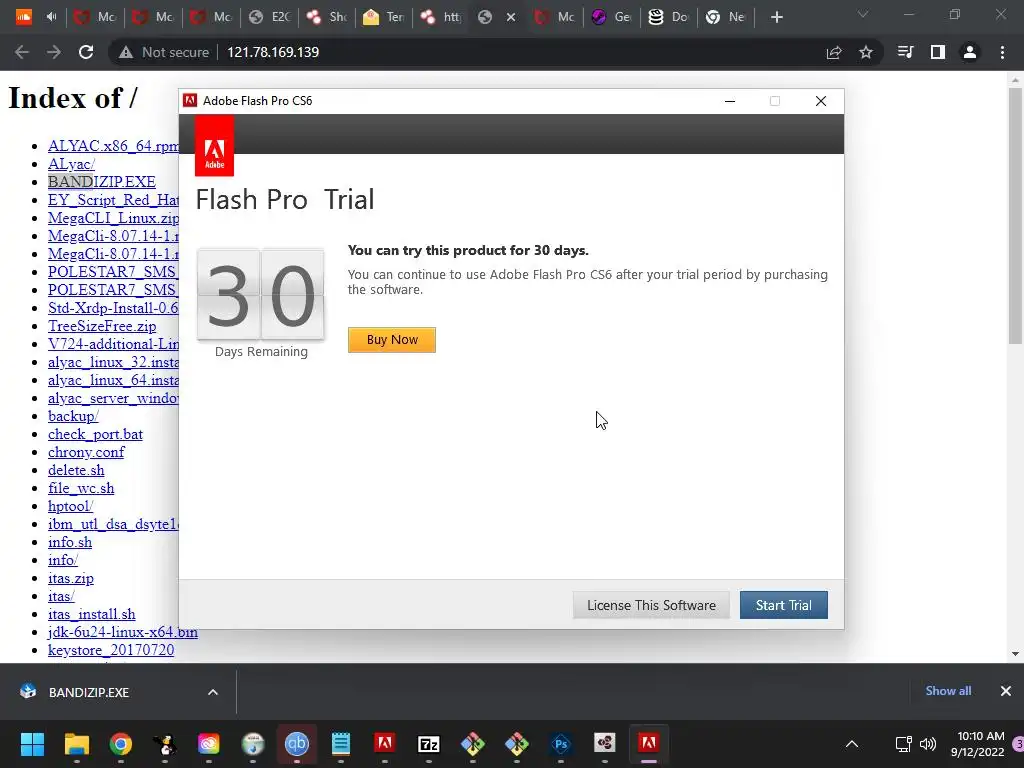The image size is (1024, 768).
Task: Click Show all downloads
Action: 948,691
